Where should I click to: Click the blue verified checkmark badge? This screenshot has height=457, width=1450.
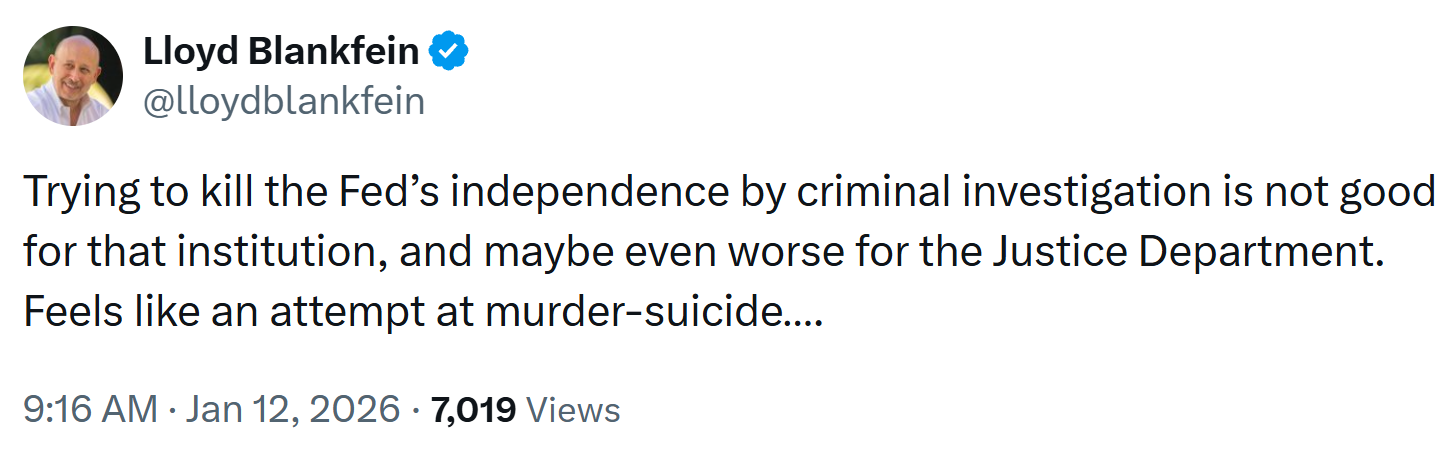449,51
